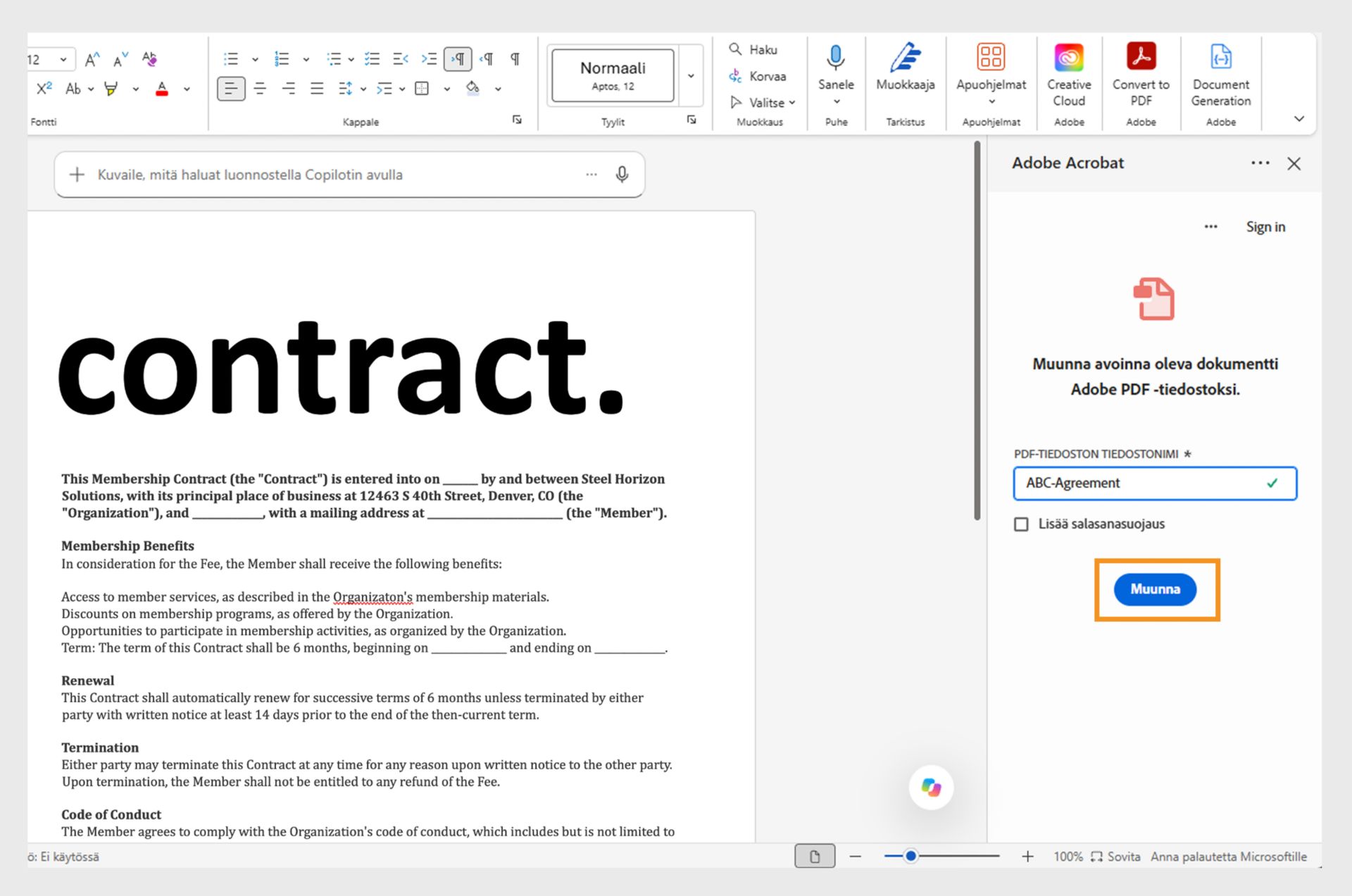Viewport: 1352px width, 896px height.
Task: Insert a numbered list
Action: click(x=282, y=58)
